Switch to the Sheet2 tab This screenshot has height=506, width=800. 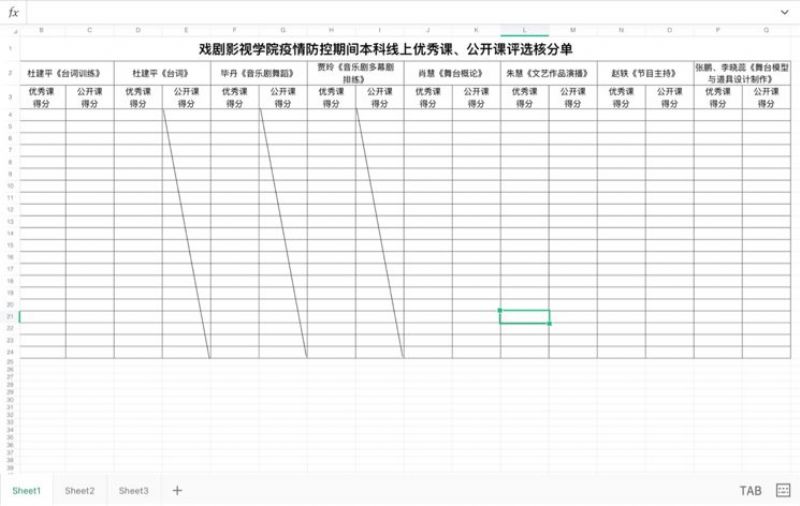click(80, 490)
